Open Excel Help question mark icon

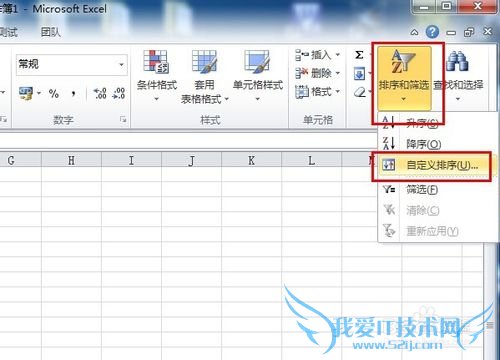[432, 32]
